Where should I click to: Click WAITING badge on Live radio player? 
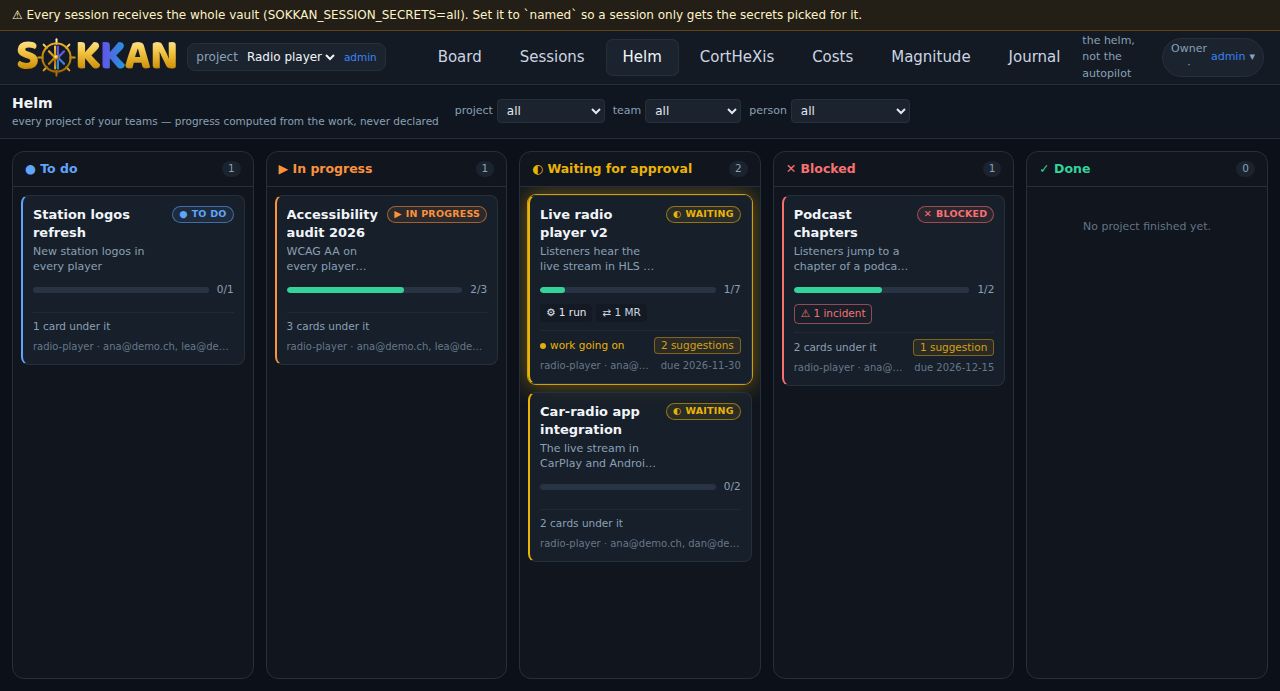pos(704,214)
